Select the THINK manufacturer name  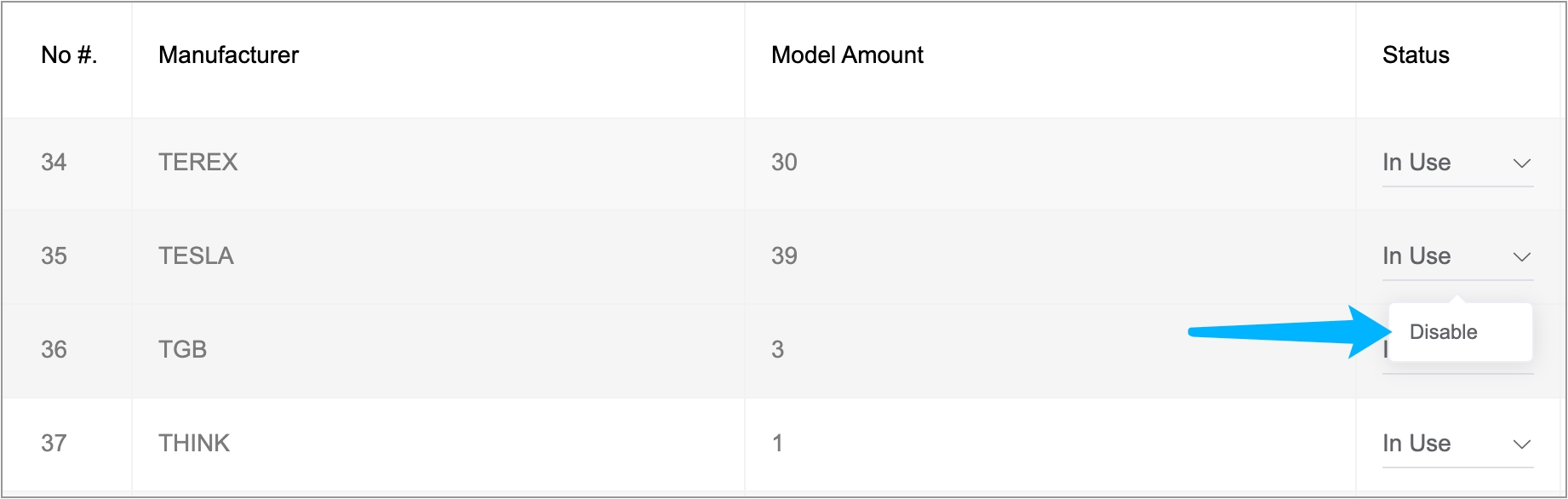pos(194,444)
